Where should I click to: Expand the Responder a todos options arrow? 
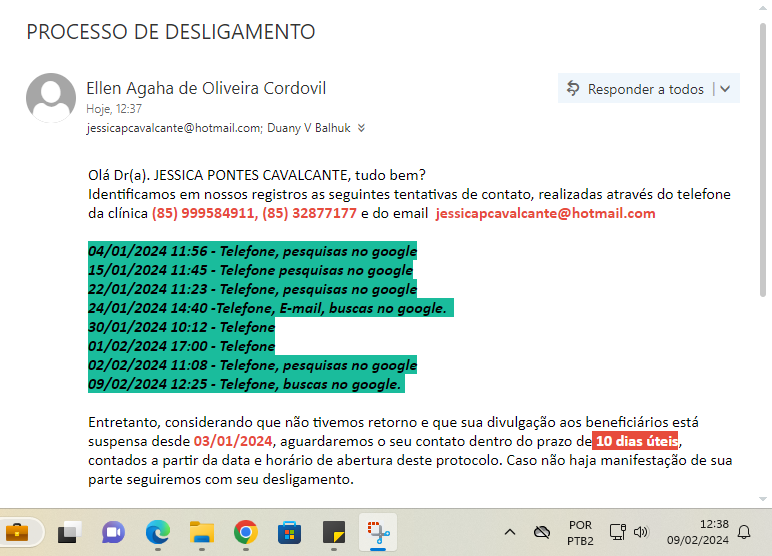725,89
